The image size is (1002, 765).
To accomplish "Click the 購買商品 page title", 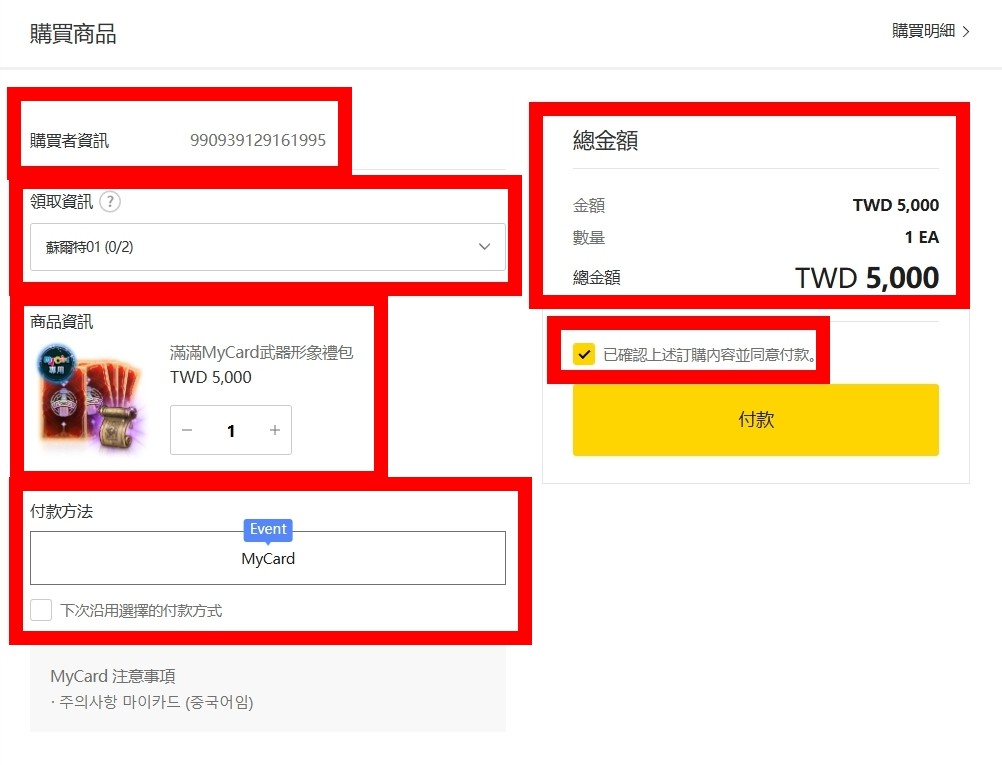I will click(73, 34).
